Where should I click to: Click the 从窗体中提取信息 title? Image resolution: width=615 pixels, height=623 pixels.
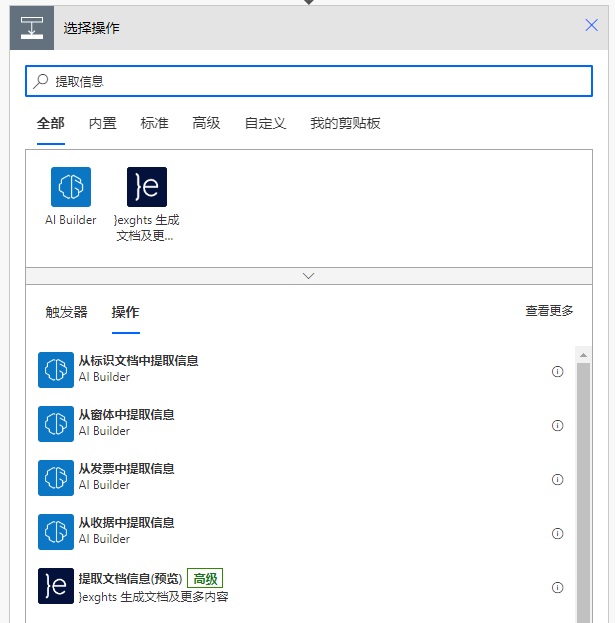pyautogui.click(x=127, y=415)
